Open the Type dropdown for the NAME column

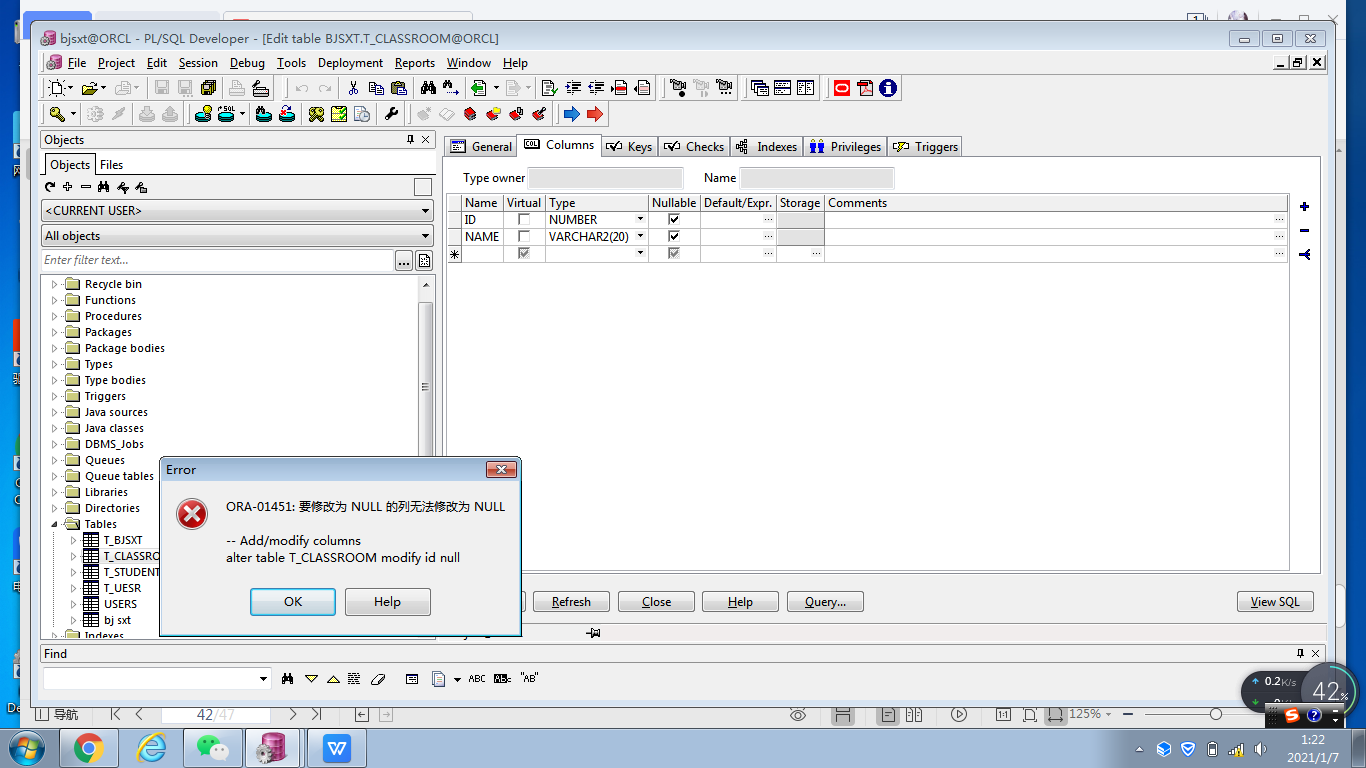640,237
